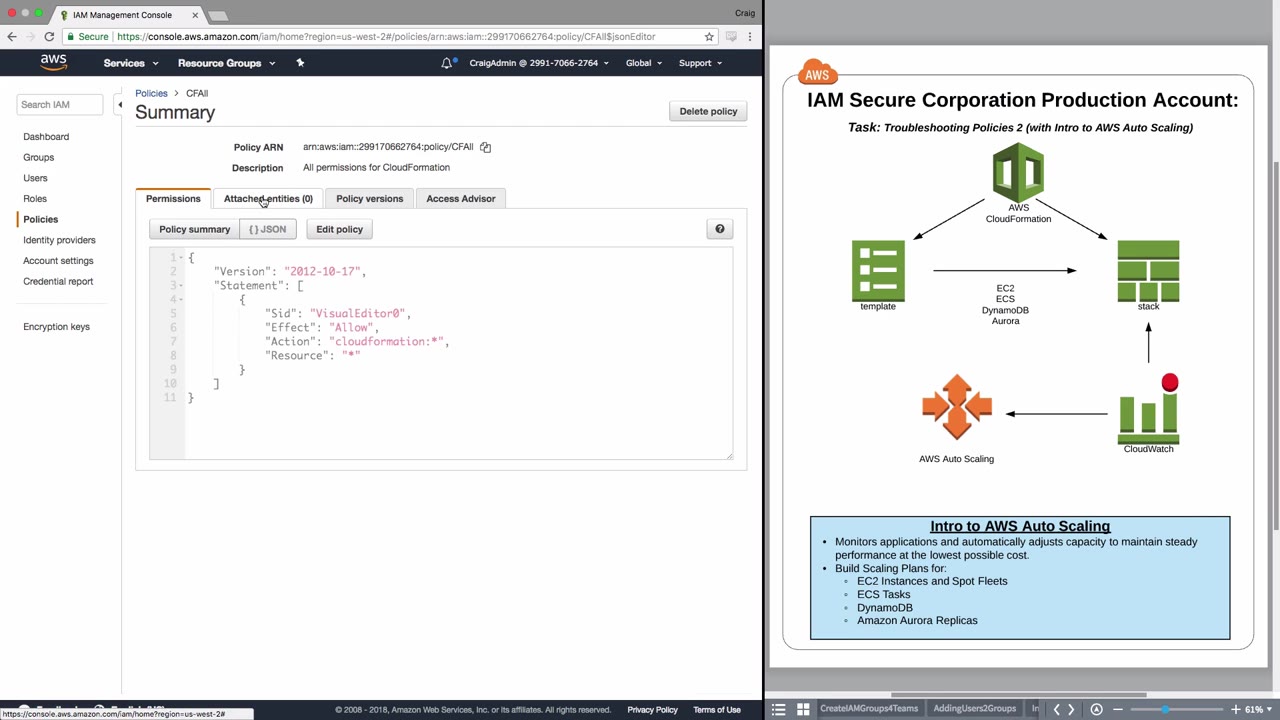The height and width of the screenshot is (720, 1280).
Task: Click the stack icon in the diagram
Action: pyautogui.click(x=1148, y=270)
